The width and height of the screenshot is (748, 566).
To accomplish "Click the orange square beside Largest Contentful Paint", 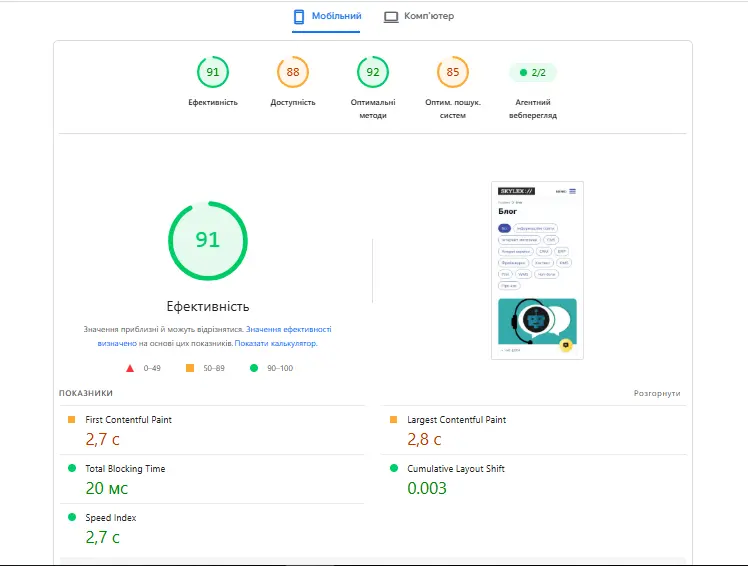I will [x=394, y=419].
